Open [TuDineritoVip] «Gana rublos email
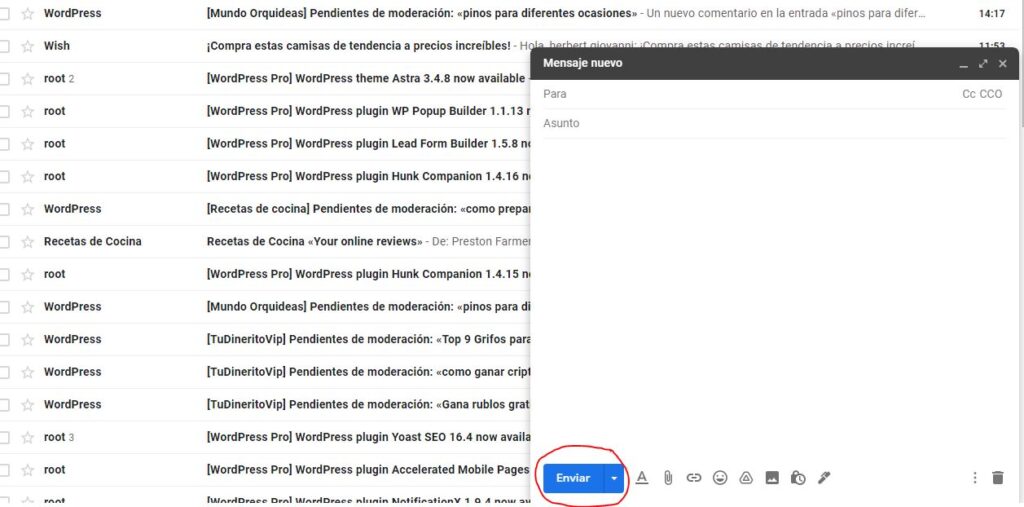The width and height of the screenshot is (1024, 507). click(368, 404)
